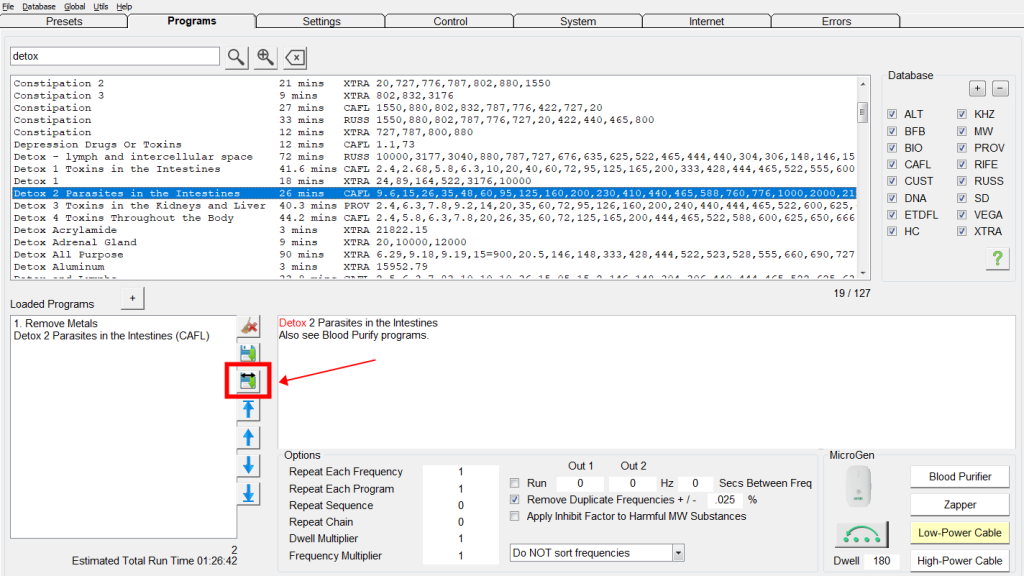
Task: Toggle Remove Duplicate Frequencies checkbox
Action: [x=515, y=499]
